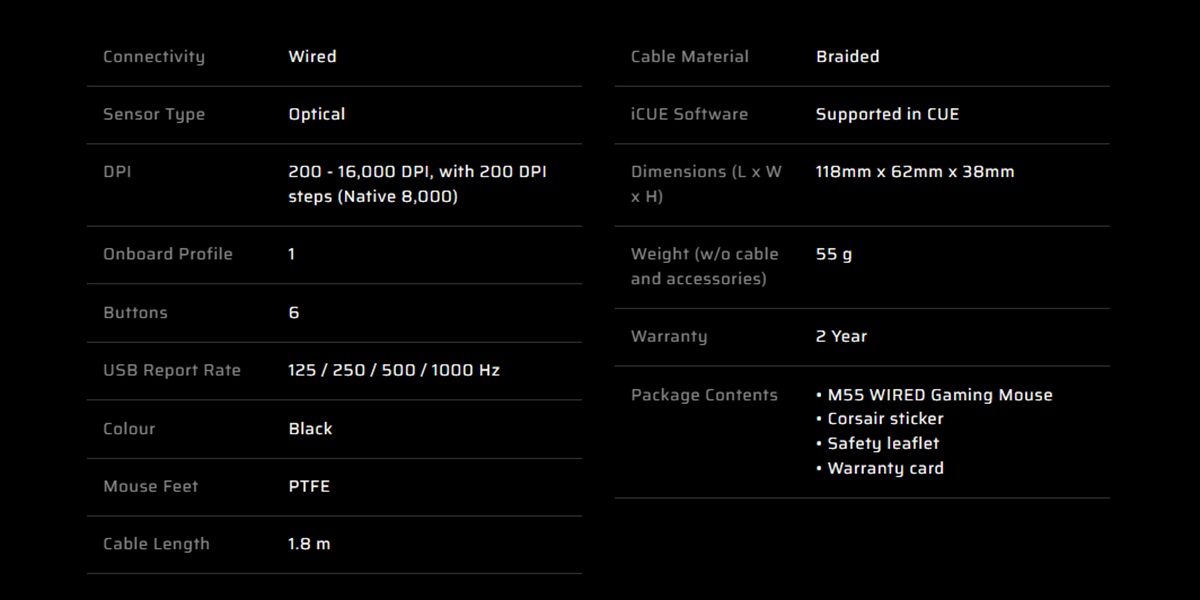This screenshot has height=600, width=1200.
Task: Click the Supported in CUE text
Action: (887, 115)
